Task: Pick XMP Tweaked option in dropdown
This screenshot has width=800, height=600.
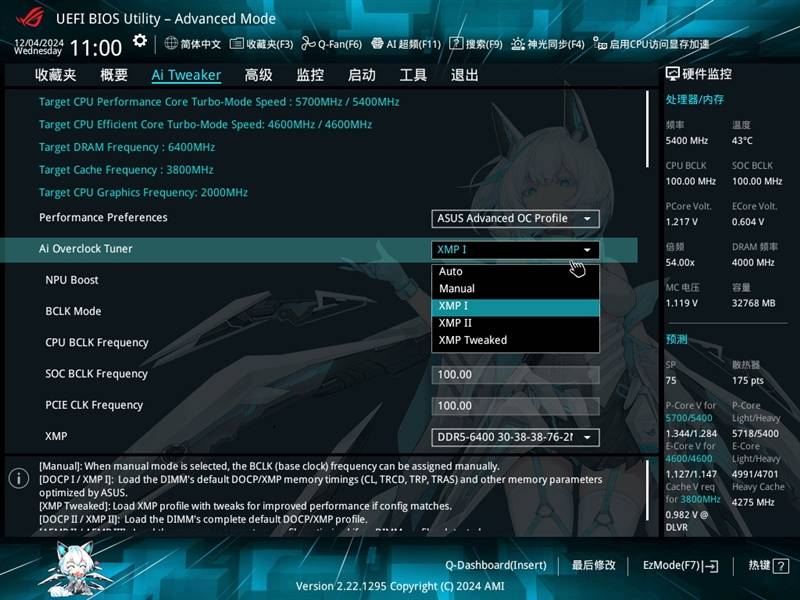Action: (472, 340)
